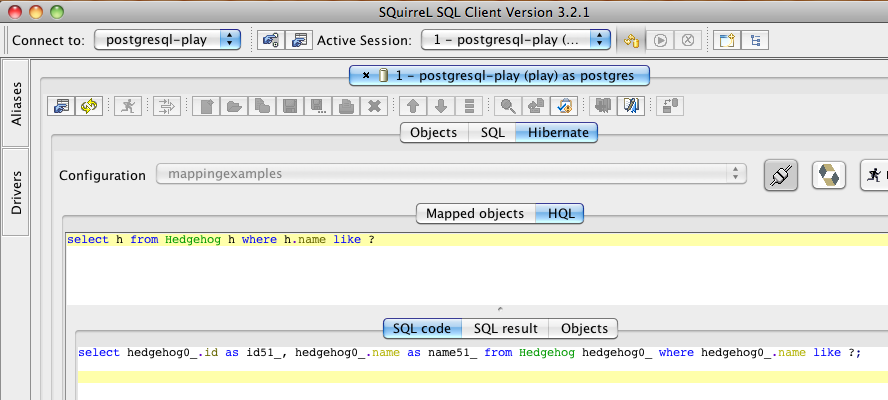Click the run button right of Hibernate logo
888x400 pixels.
pyautogui.click(x=874, y=175)
